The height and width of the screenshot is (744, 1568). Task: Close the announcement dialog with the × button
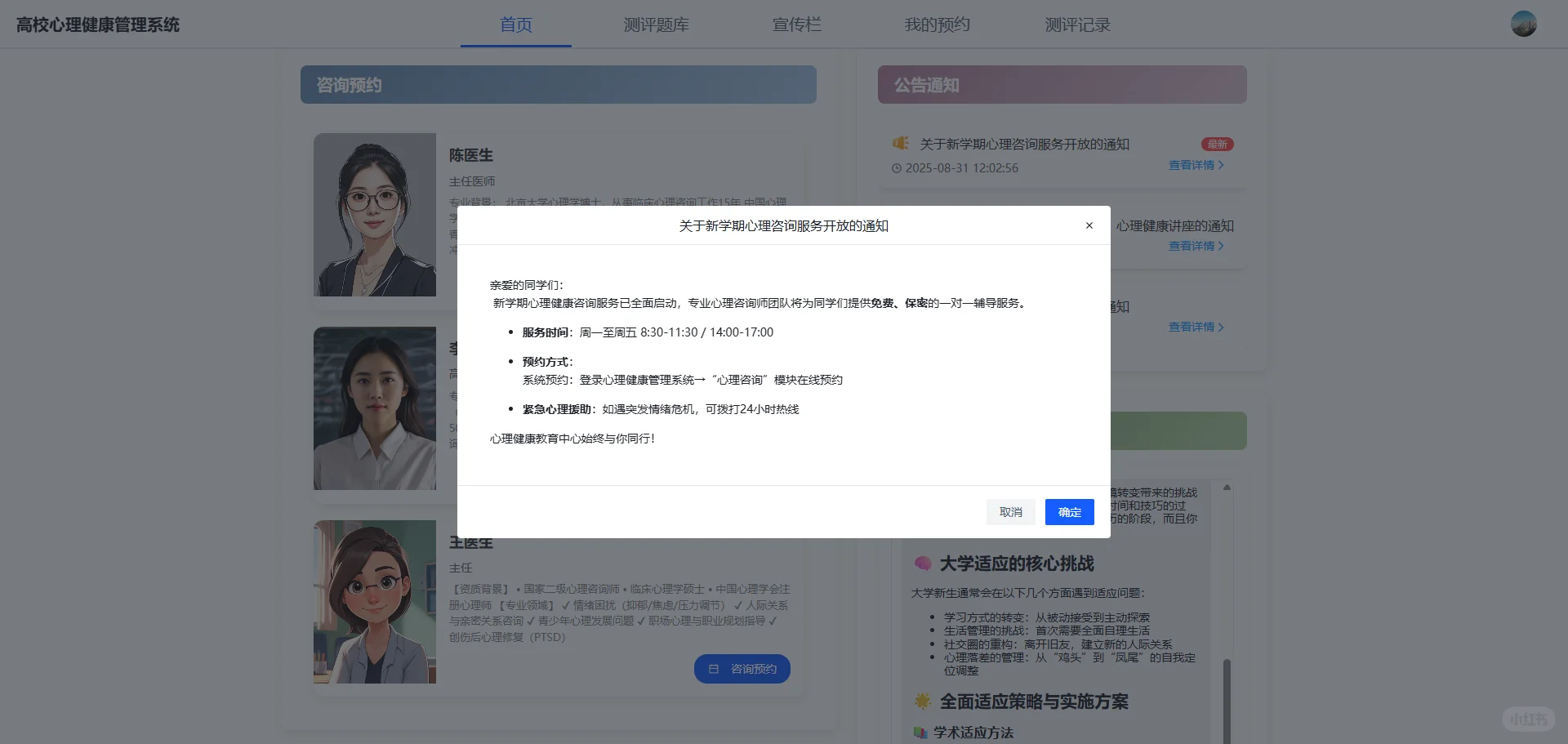point(1089,225)
